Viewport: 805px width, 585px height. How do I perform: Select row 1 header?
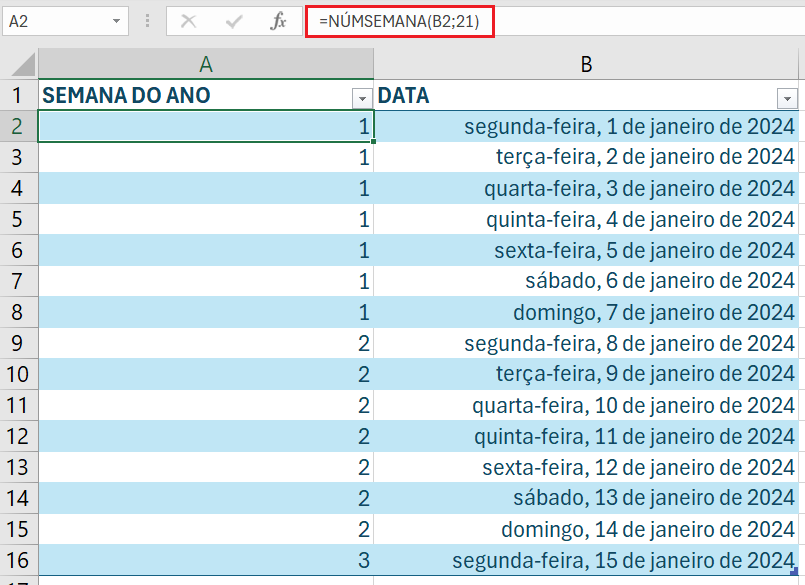(18, 96)
